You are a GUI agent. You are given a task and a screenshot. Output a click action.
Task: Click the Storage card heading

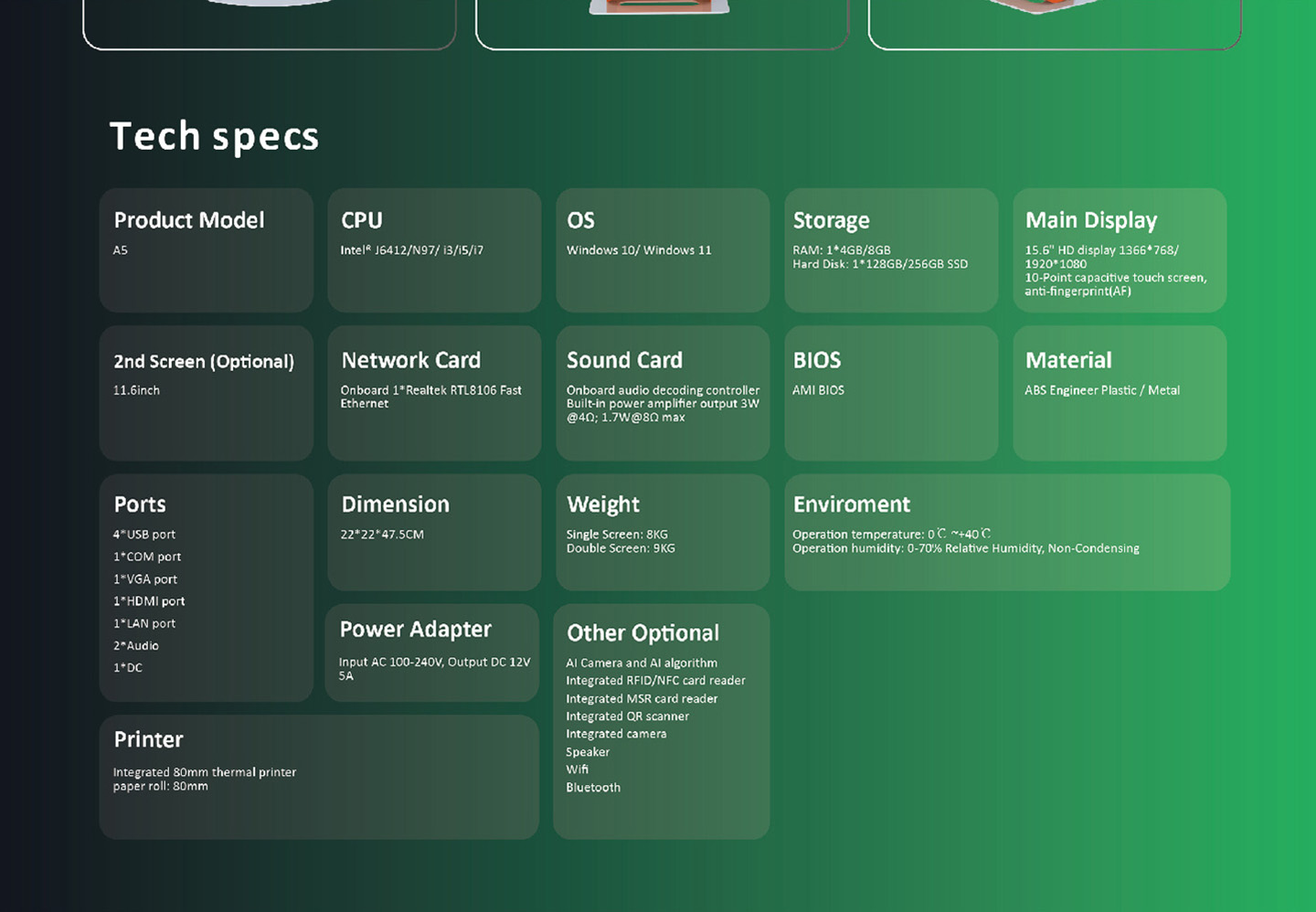coord(831,220)
